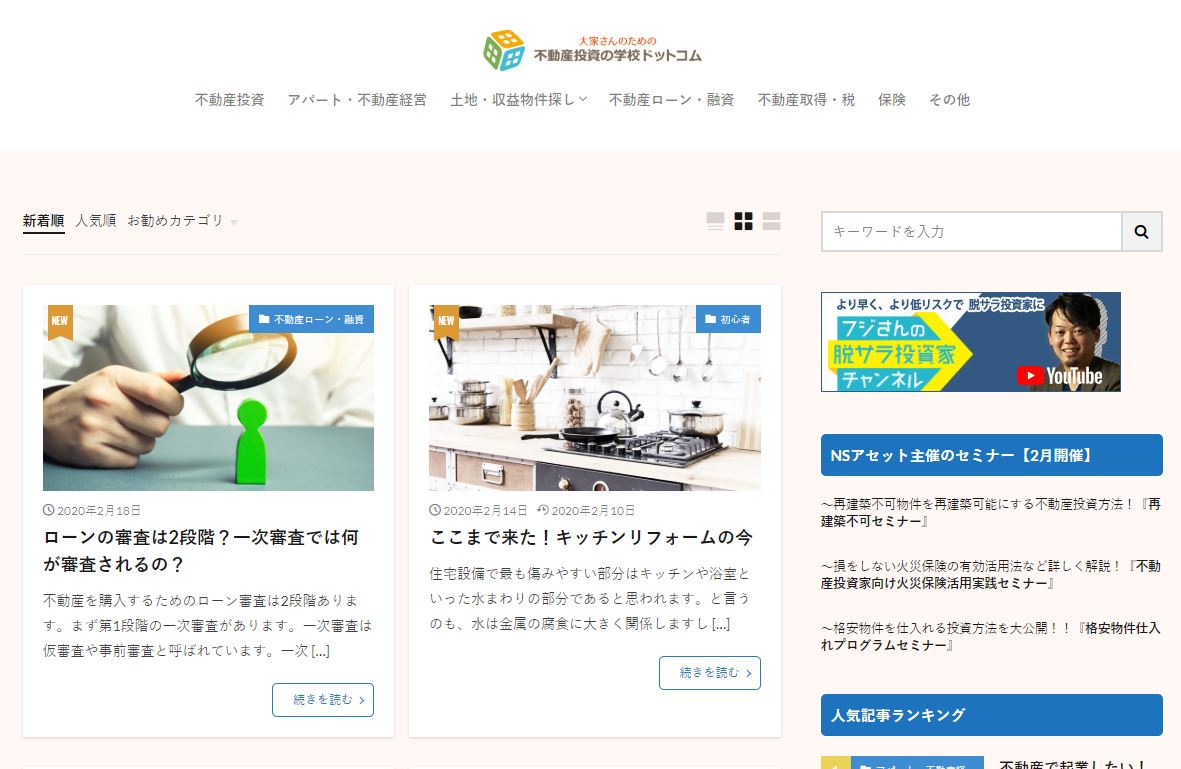
Task: Click the キーワードを入力 search field
Action: click(x=972, y=232)
